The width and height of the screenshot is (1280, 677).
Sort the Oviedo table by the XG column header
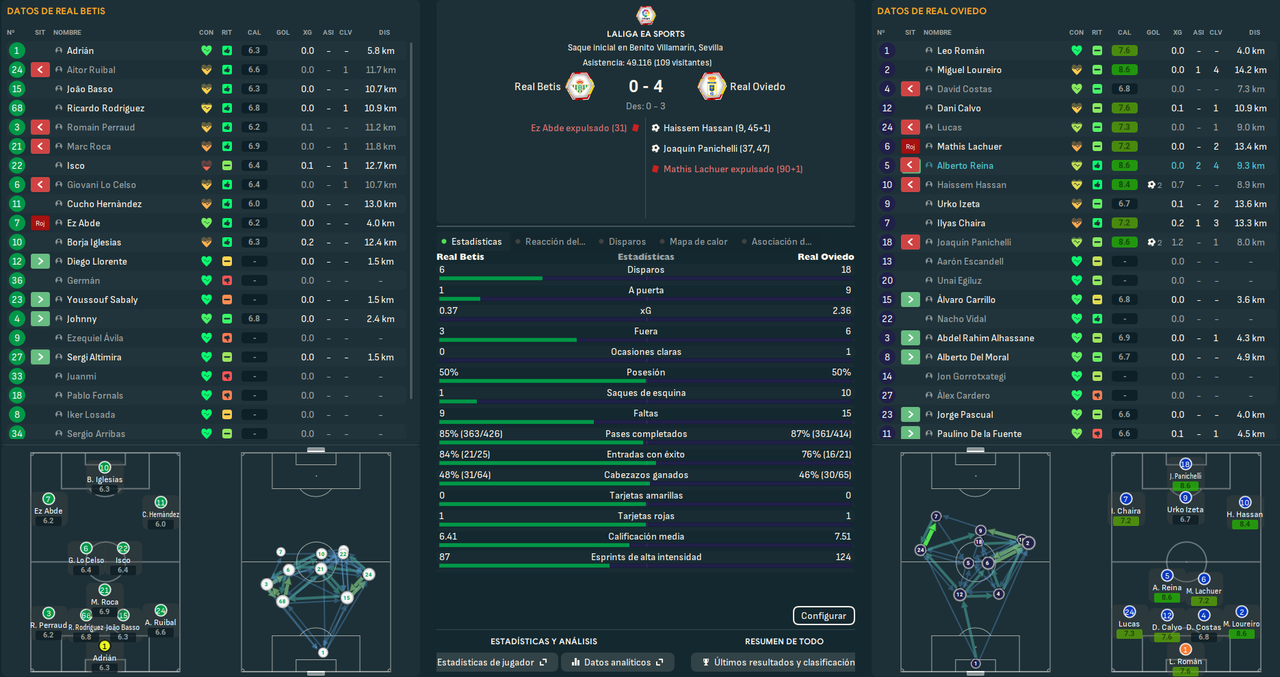pos(1177,33)
